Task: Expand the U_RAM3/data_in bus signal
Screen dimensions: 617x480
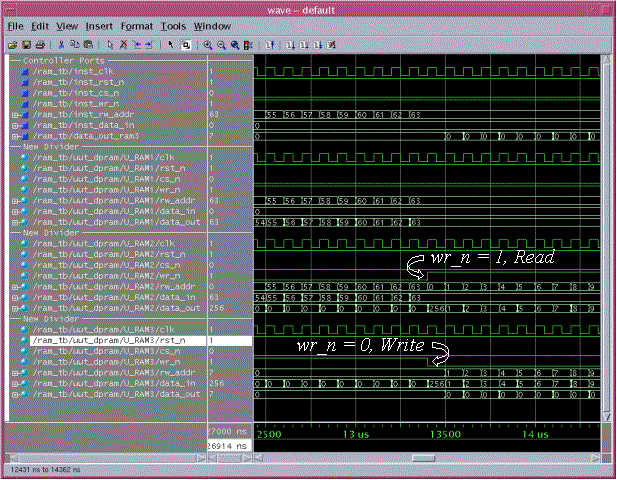Action: [x=15, y=382]
